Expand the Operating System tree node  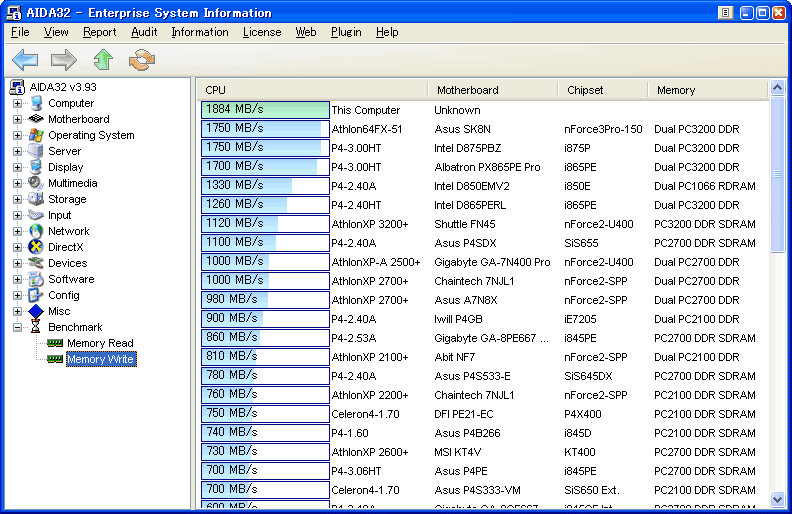[x=17, y=135]
